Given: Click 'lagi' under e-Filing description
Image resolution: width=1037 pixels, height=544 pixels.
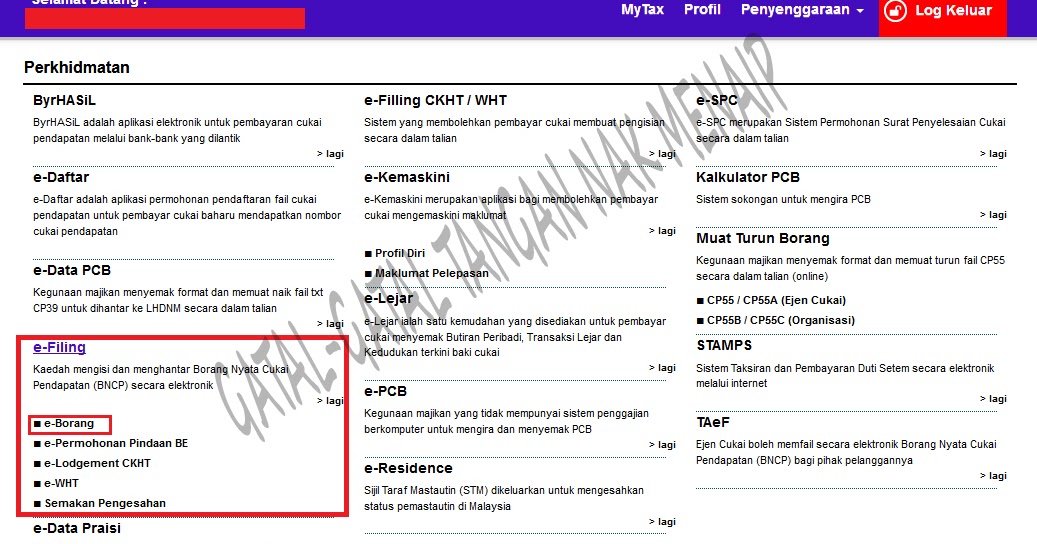Looking at the screenshot, I should 330,401.
